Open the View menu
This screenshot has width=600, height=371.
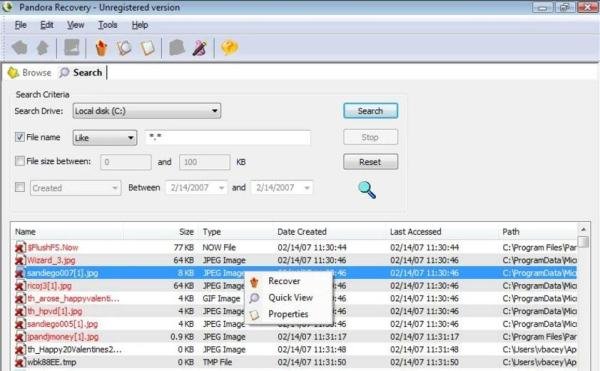[75, 25]
